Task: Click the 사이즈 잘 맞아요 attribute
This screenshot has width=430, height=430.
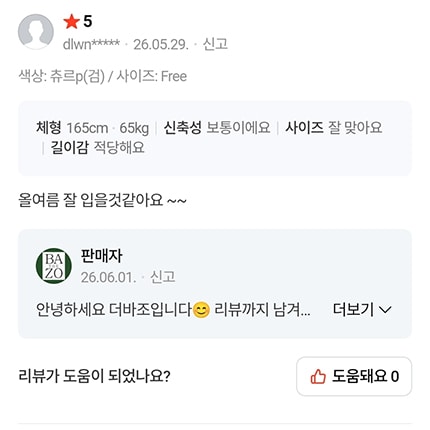Action: [x=333, y=128]
